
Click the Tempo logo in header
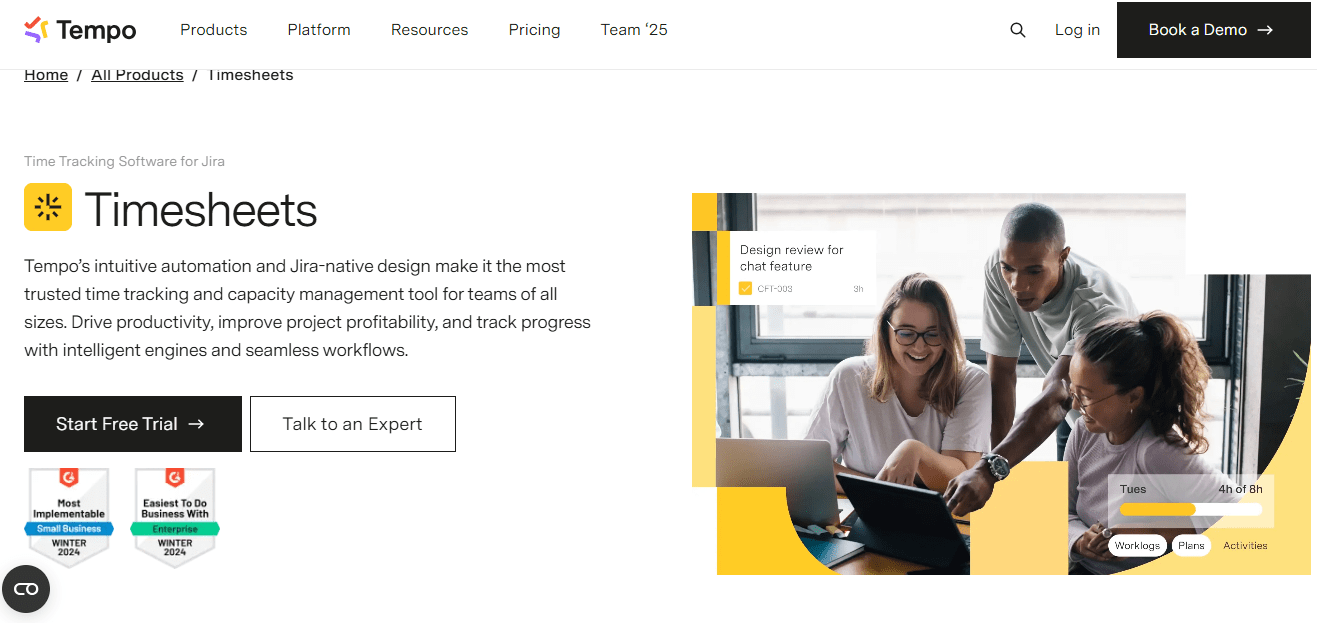click(x=80, y=30)
